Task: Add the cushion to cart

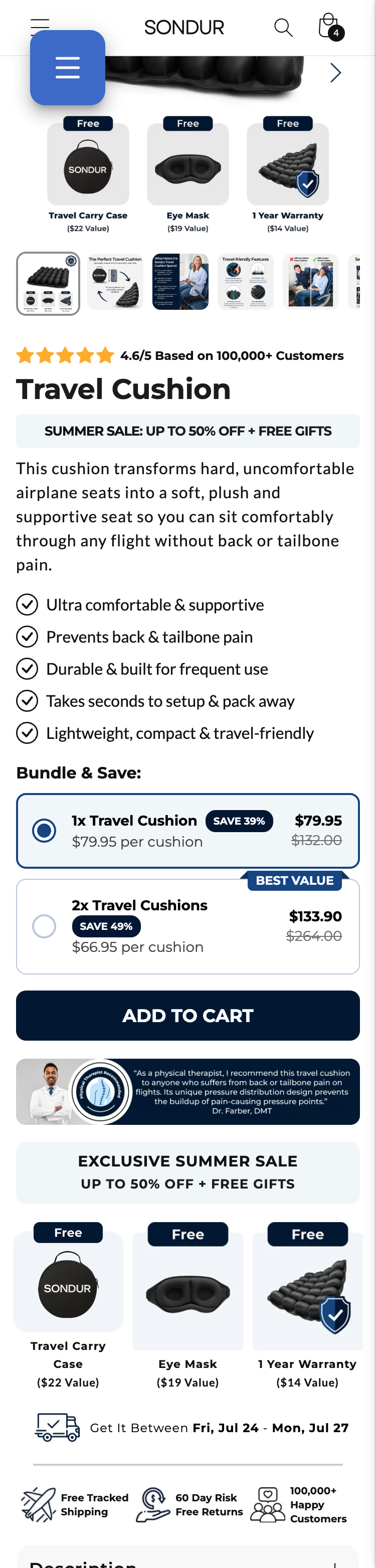Action: [188, 1015]
